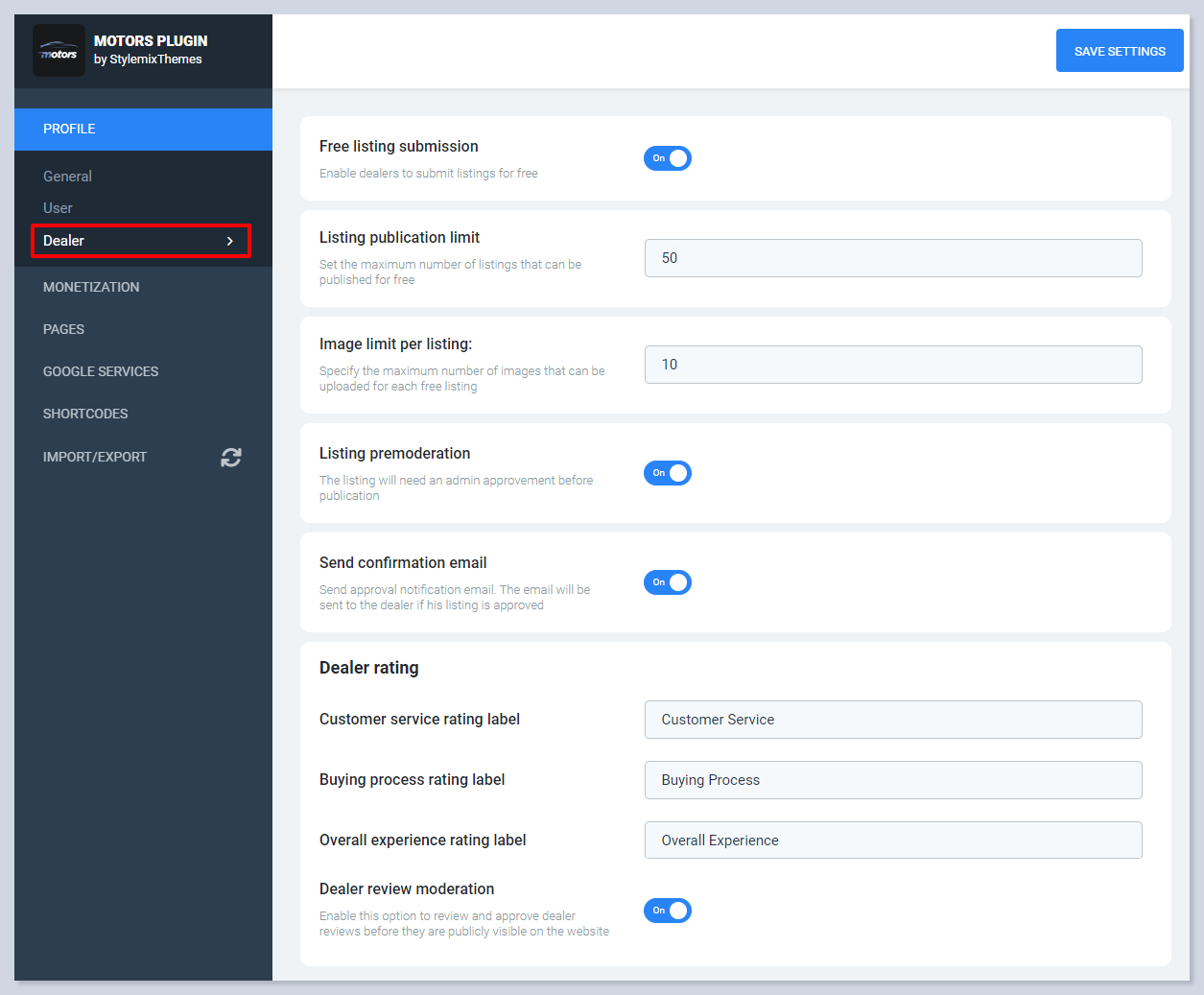Turn off Listing premoderation switch
Viewport: 1204px width, 995px height.
click(x=668, y=473)
